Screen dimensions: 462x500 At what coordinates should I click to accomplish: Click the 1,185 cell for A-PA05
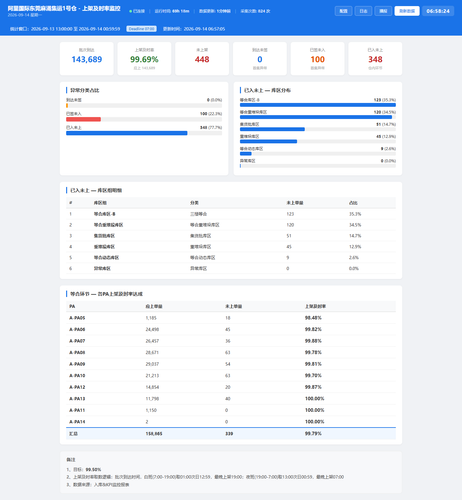151,318
